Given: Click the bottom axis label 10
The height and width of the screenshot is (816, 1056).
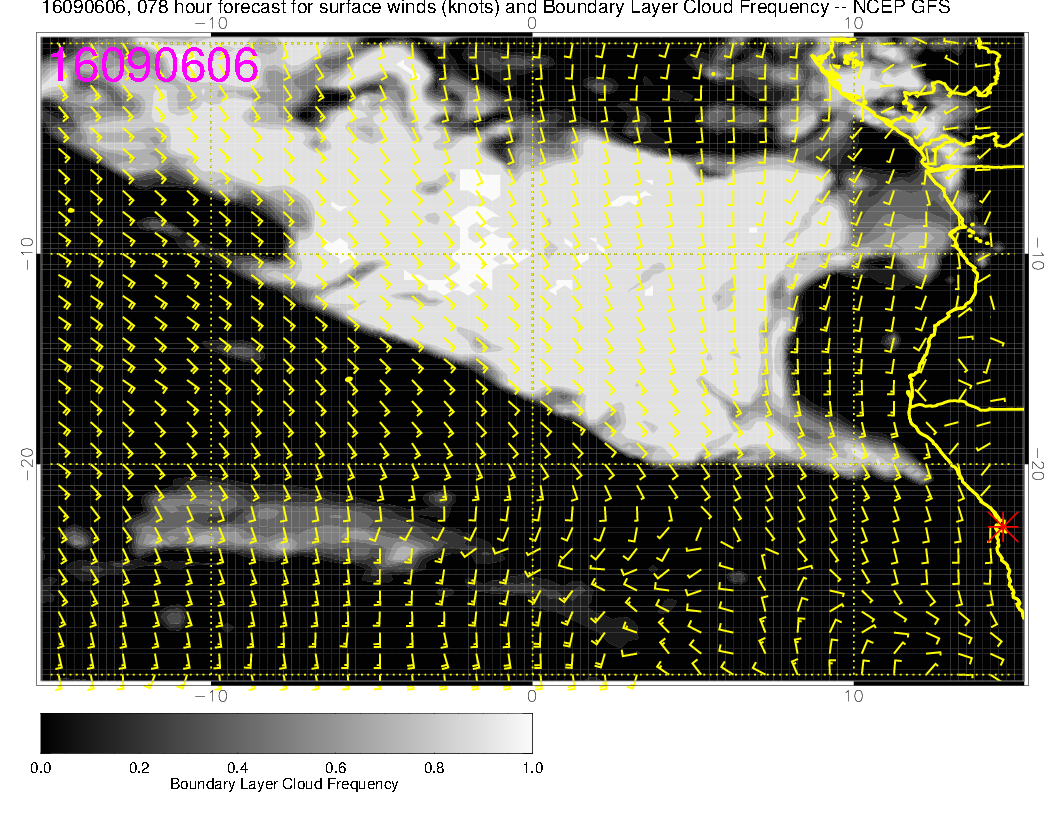Looking at the screenshot, I should [x=853, y=695].
